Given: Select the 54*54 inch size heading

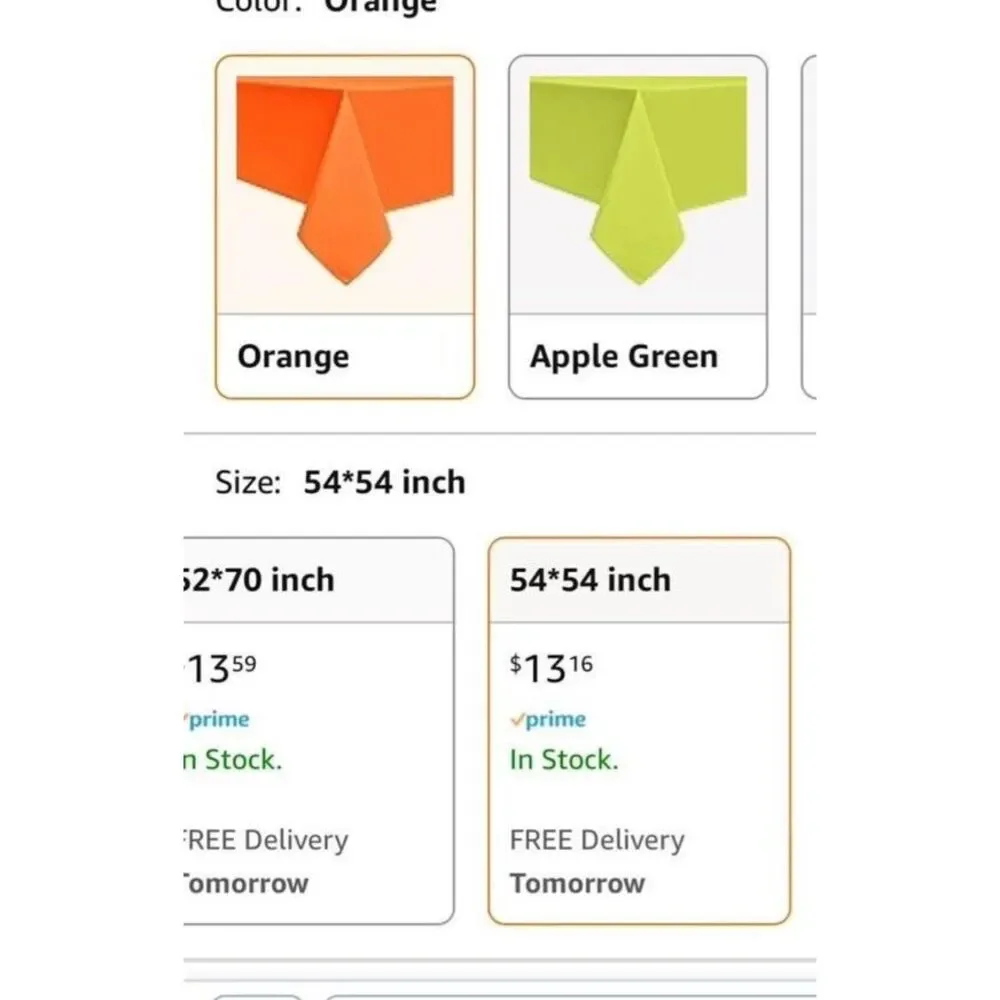Looking at the screenshot, I should pos(591,580).
